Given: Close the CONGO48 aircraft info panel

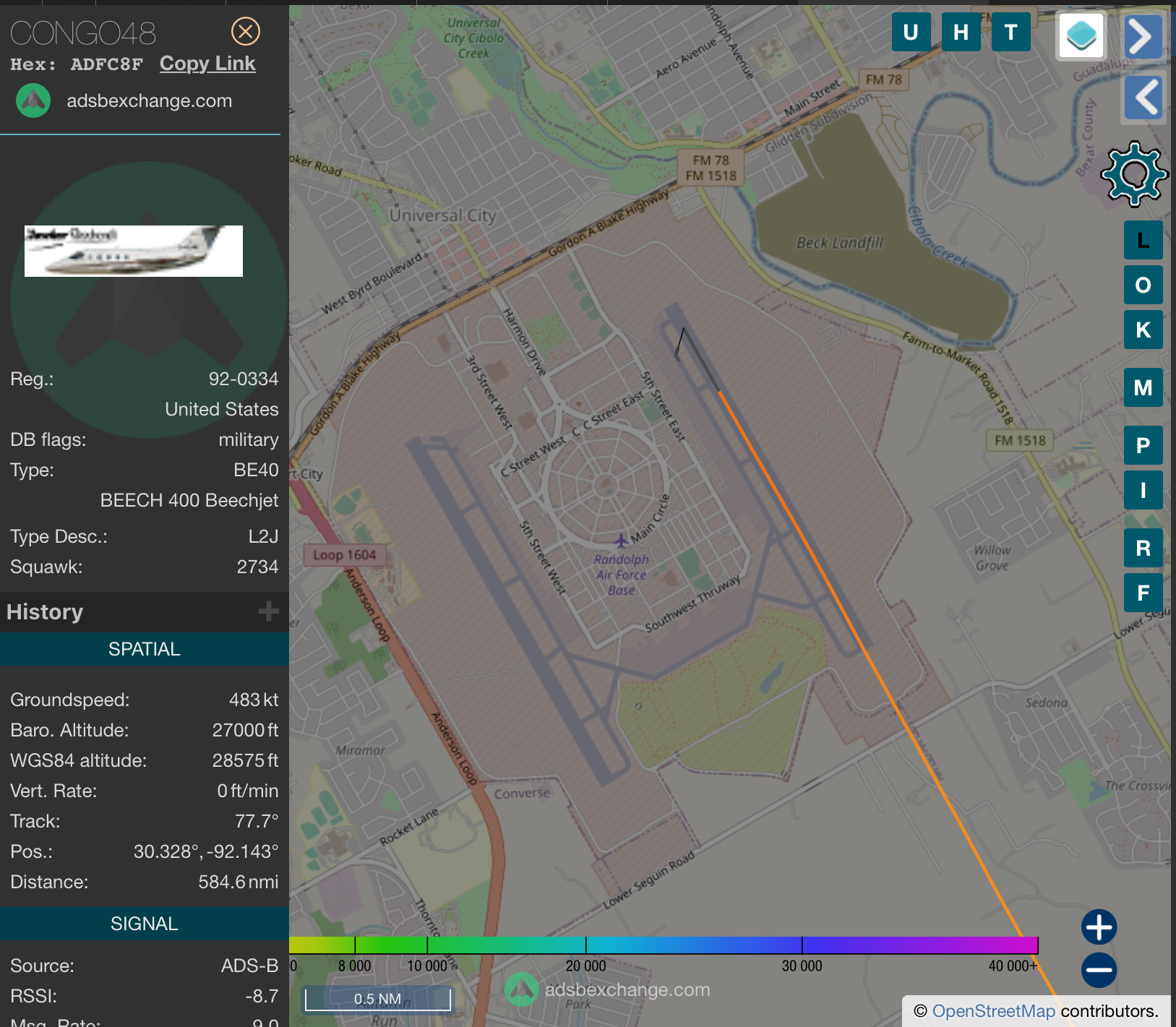Looking at the screenshot, I should tap(246, 31).
